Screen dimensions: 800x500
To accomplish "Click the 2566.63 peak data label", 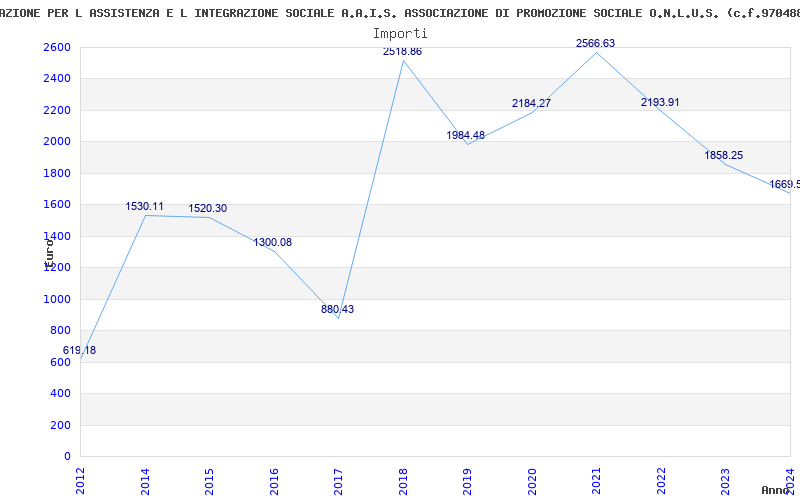I will point(595,43).
